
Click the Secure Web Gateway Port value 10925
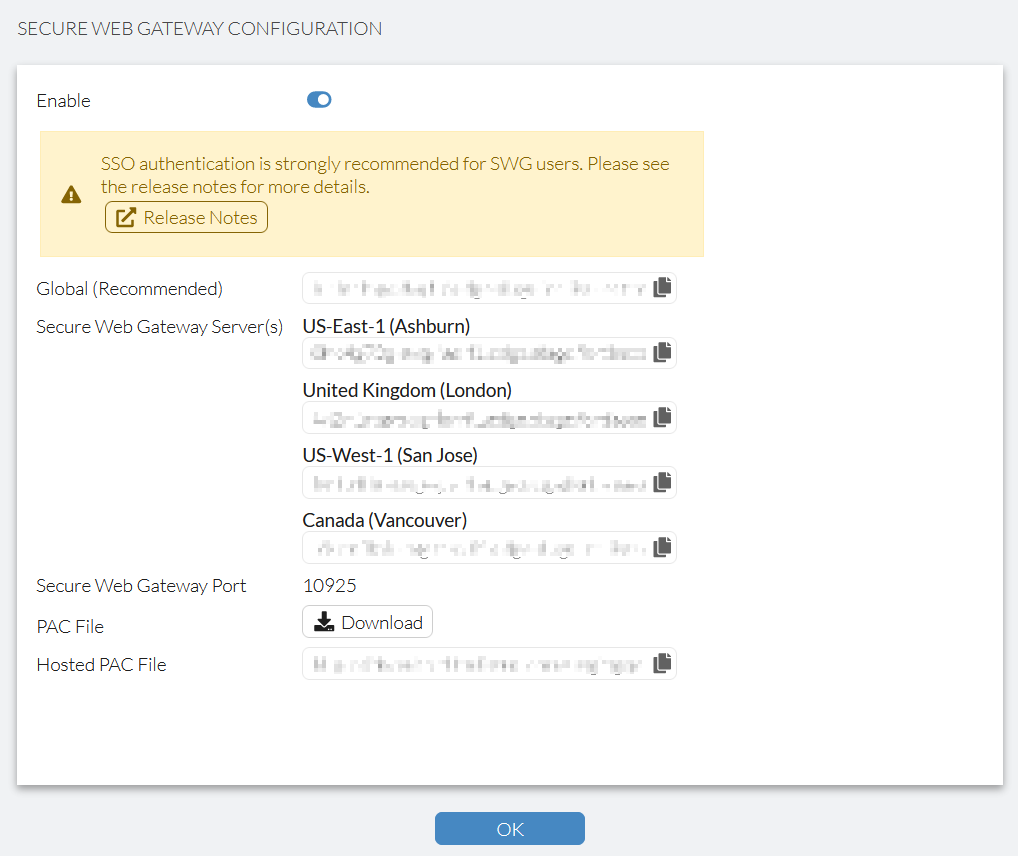tap(330, 586)
